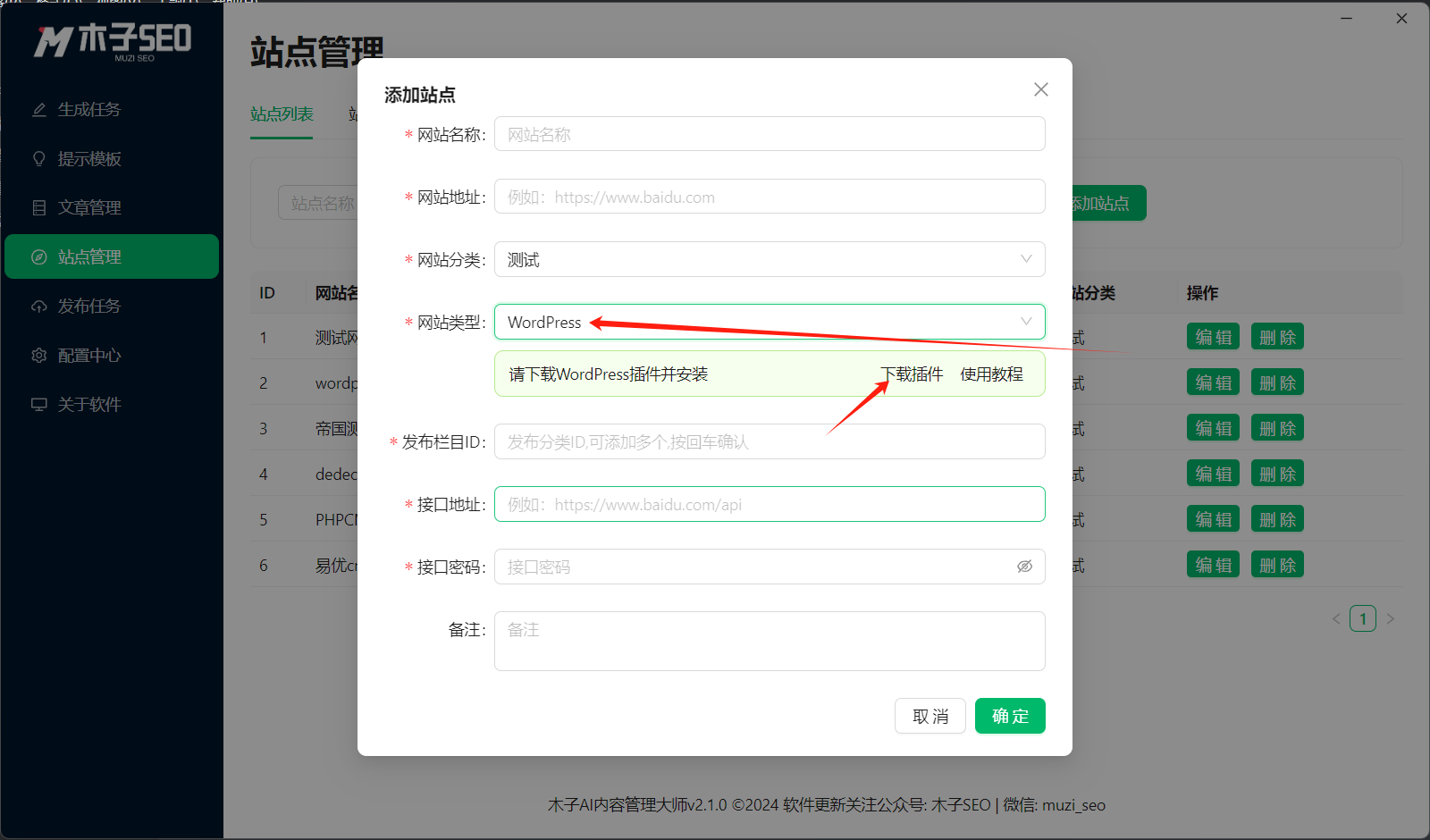Click the 生成任务 pencil icon in sidebar
Image resolution: width=1430 pixels, height=840 pixels.
39,110
